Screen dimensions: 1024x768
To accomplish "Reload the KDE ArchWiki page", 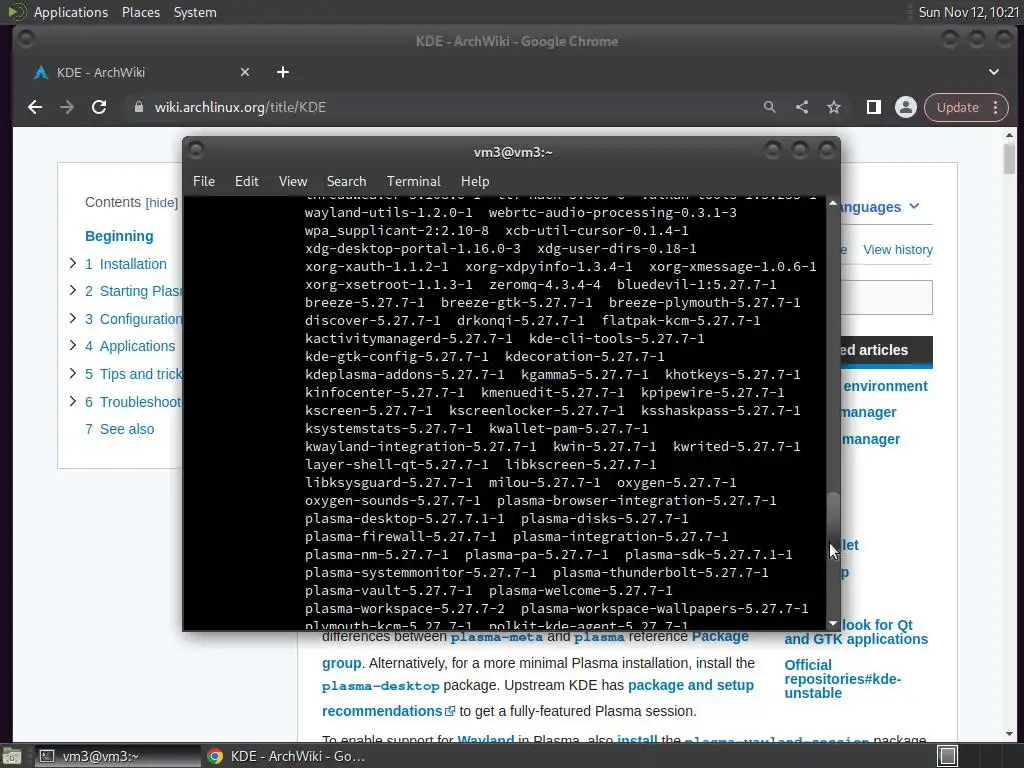I will coord(99,107).
